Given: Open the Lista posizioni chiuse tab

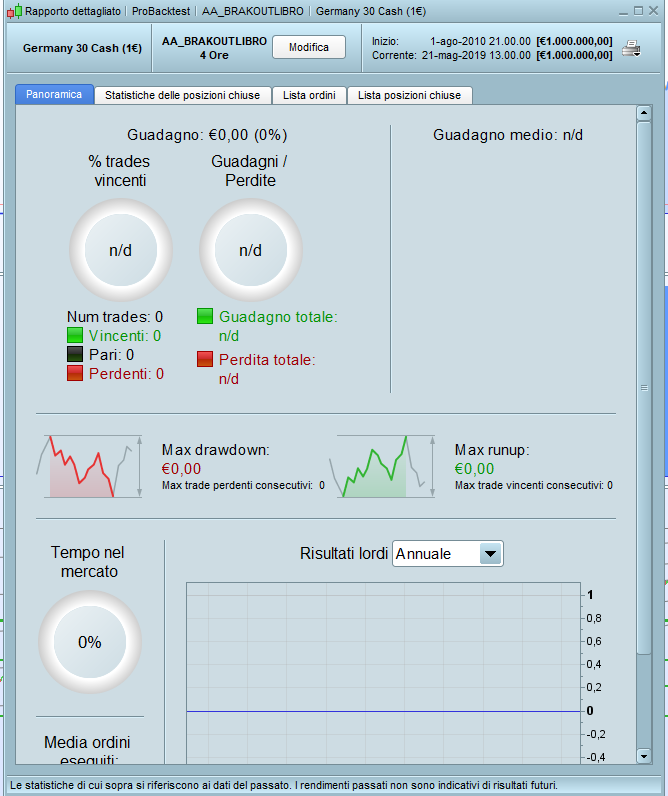Looking at the screenshot, I should click(x=409, y=95).
